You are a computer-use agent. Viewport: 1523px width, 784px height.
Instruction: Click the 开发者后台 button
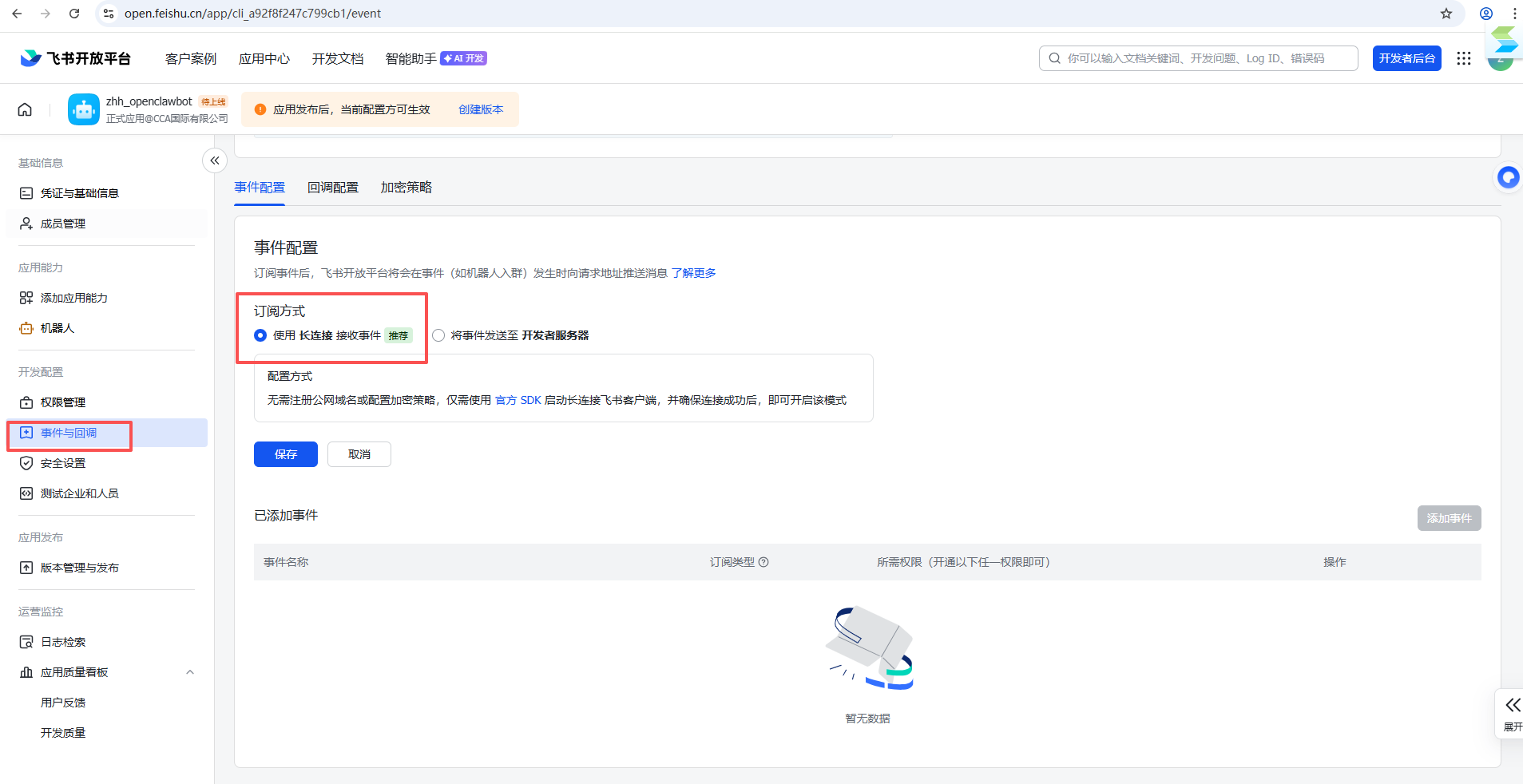click(1407, 58)
